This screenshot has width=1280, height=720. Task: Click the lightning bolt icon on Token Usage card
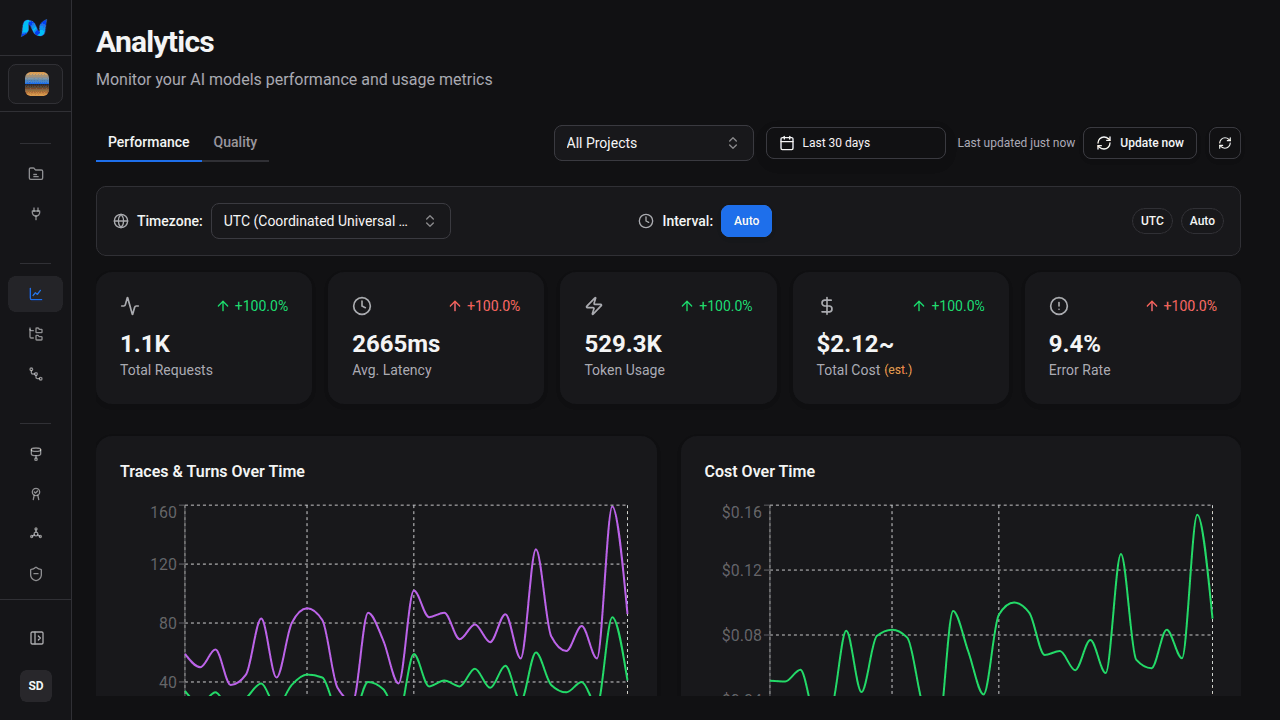[x=594, y=306]
